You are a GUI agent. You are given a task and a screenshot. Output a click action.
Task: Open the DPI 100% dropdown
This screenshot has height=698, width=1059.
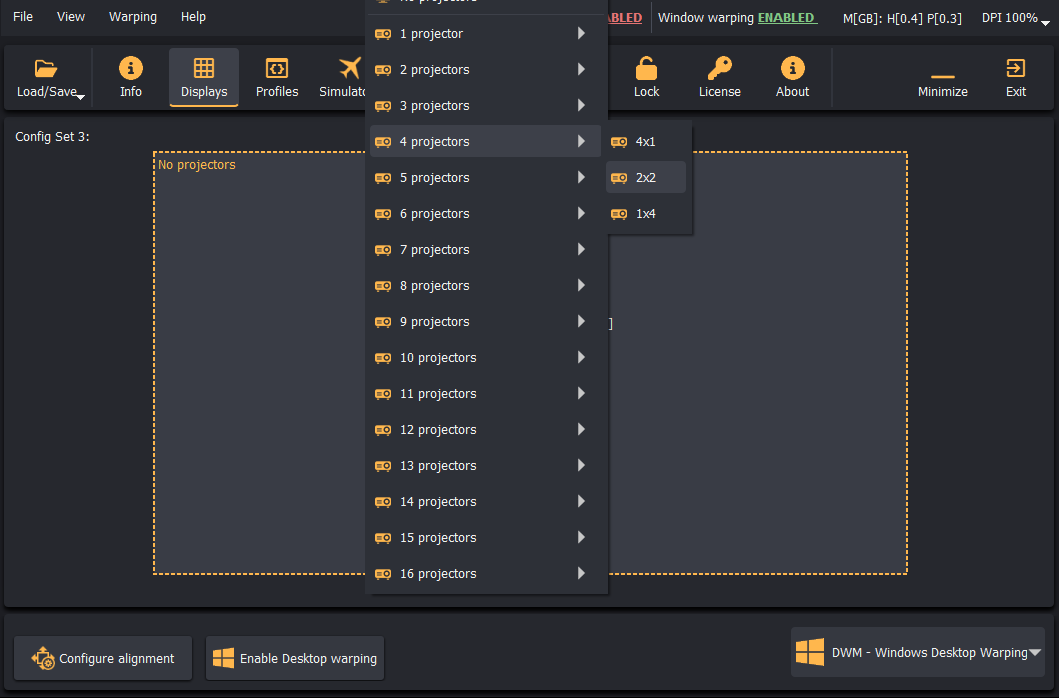[x=1016, y=18]
